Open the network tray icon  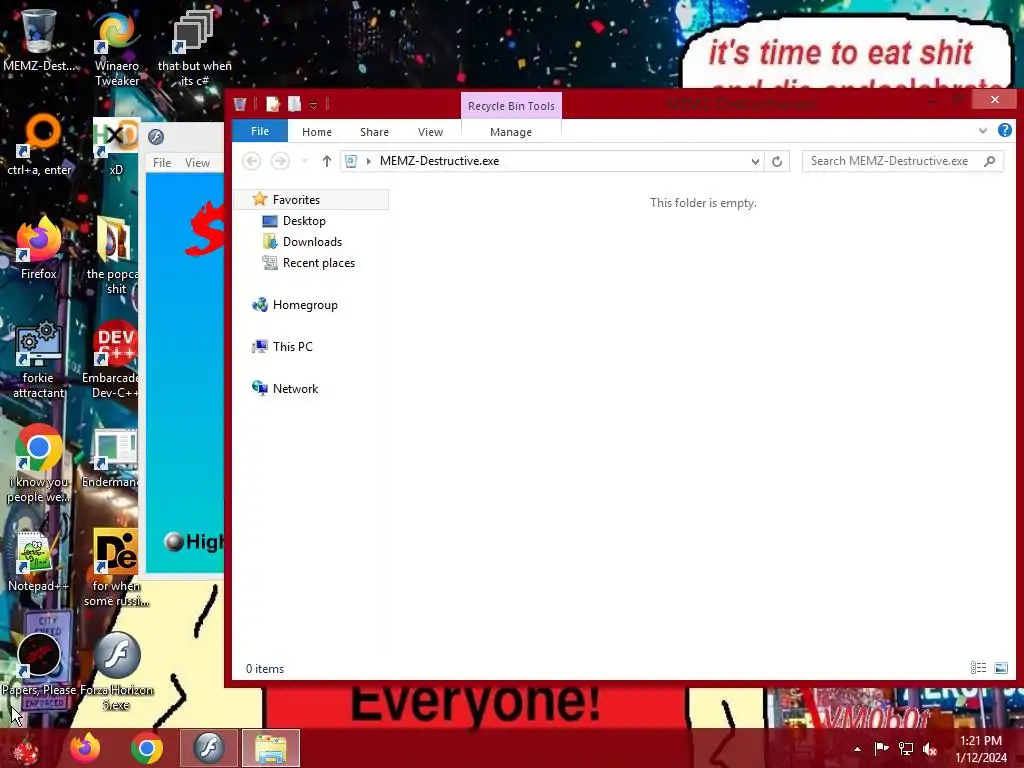(x=906, y=749)
